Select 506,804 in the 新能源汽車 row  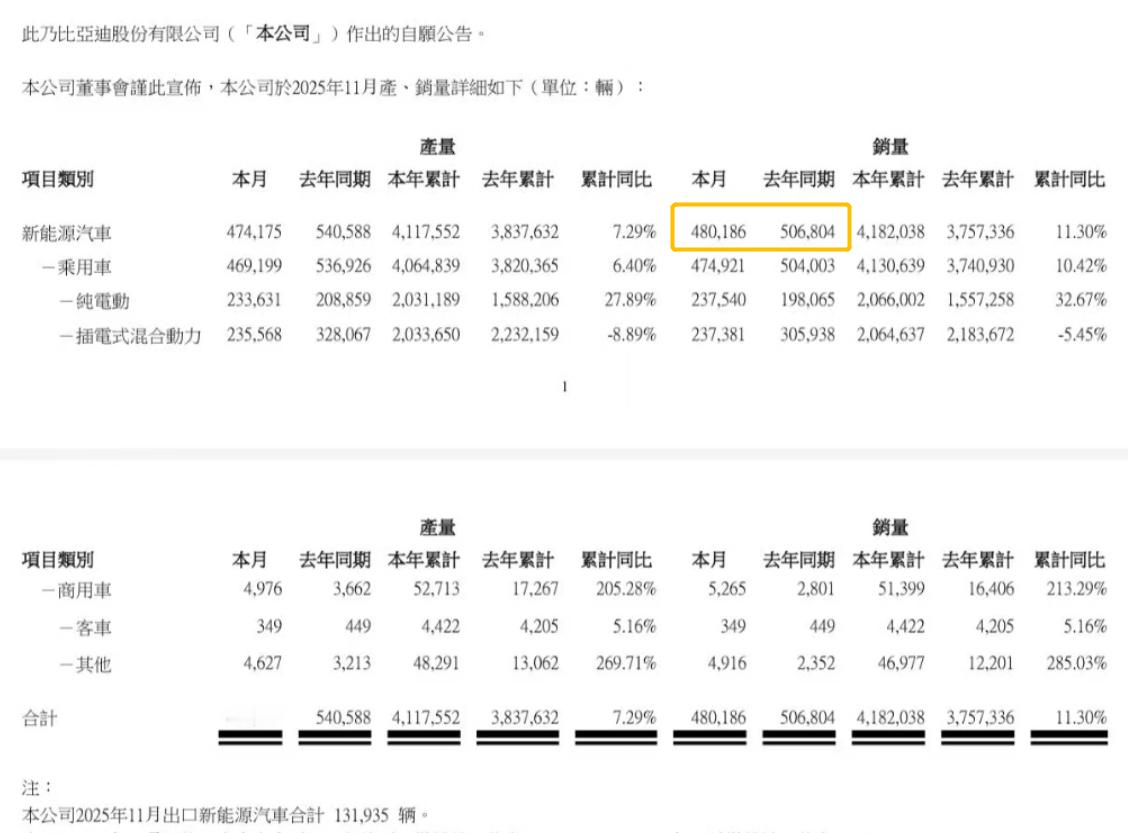(x=807, y=232)
